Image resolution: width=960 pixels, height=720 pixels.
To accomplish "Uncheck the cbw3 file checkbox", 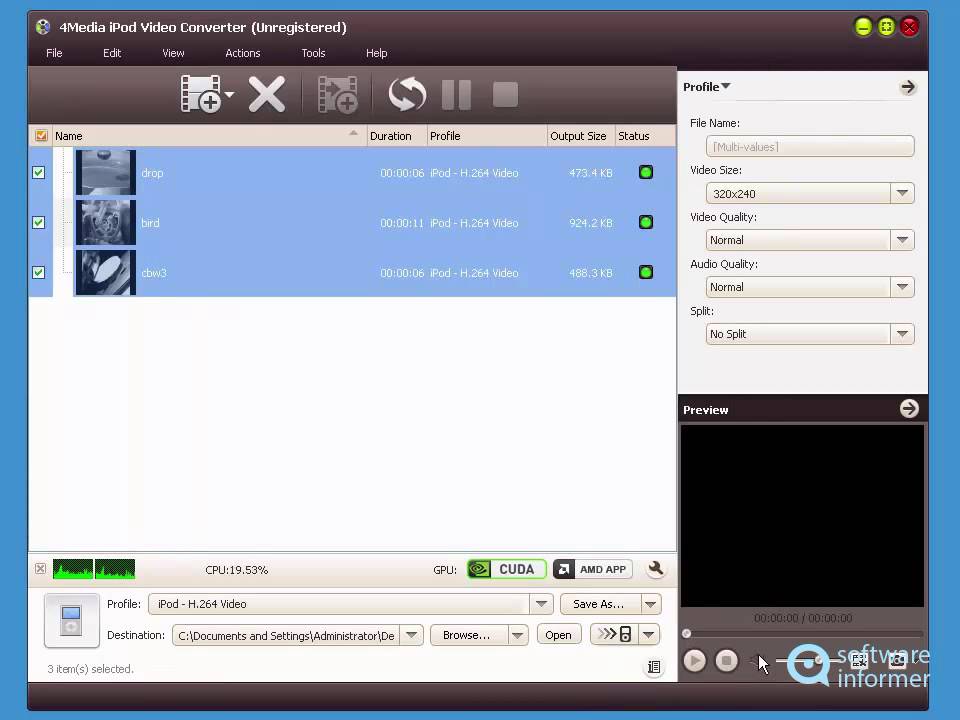I will pyautogui.click(x=39, y=272).
